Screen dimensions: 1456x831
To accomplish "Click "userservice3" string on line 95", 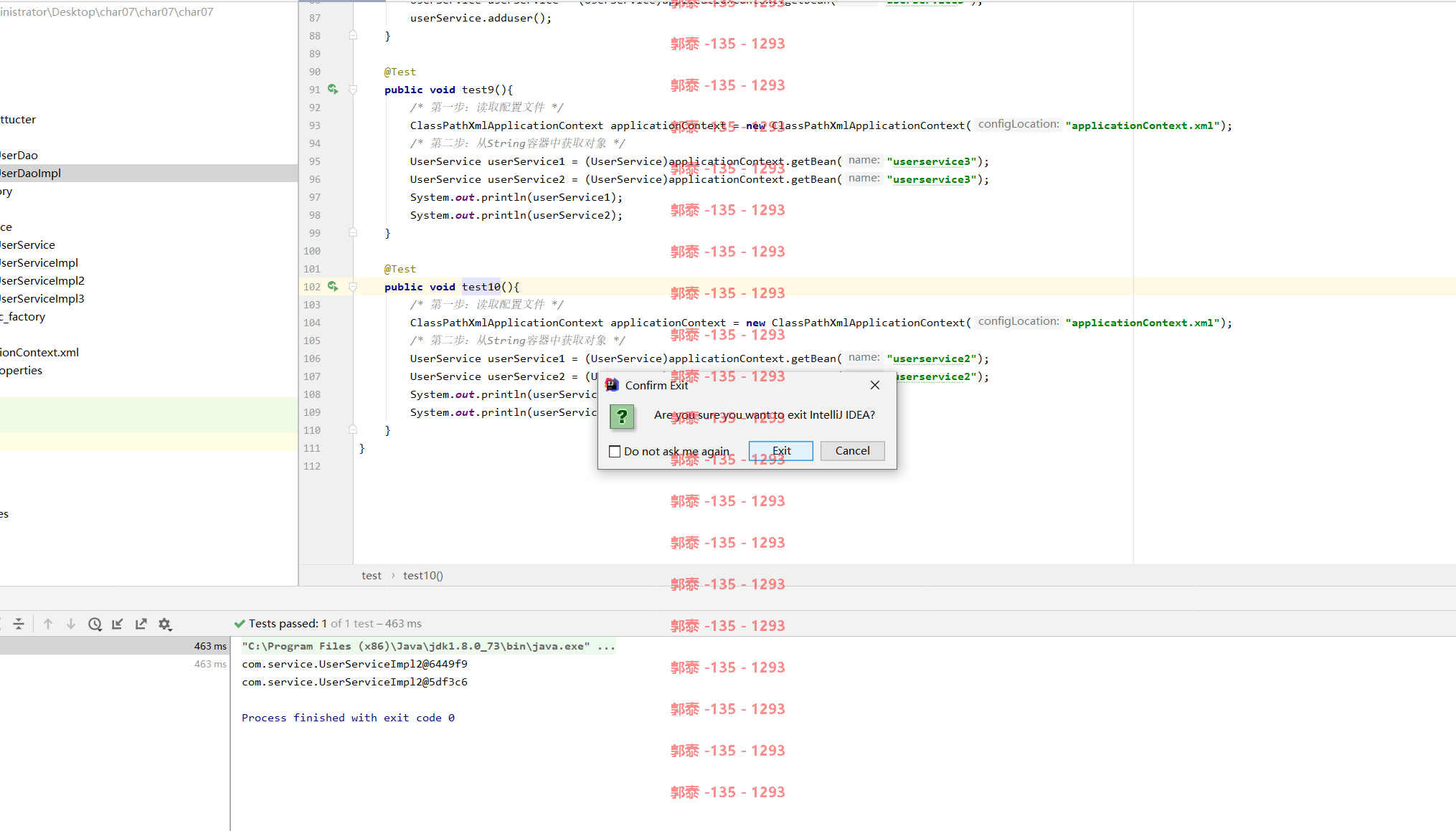I will 931,161.
